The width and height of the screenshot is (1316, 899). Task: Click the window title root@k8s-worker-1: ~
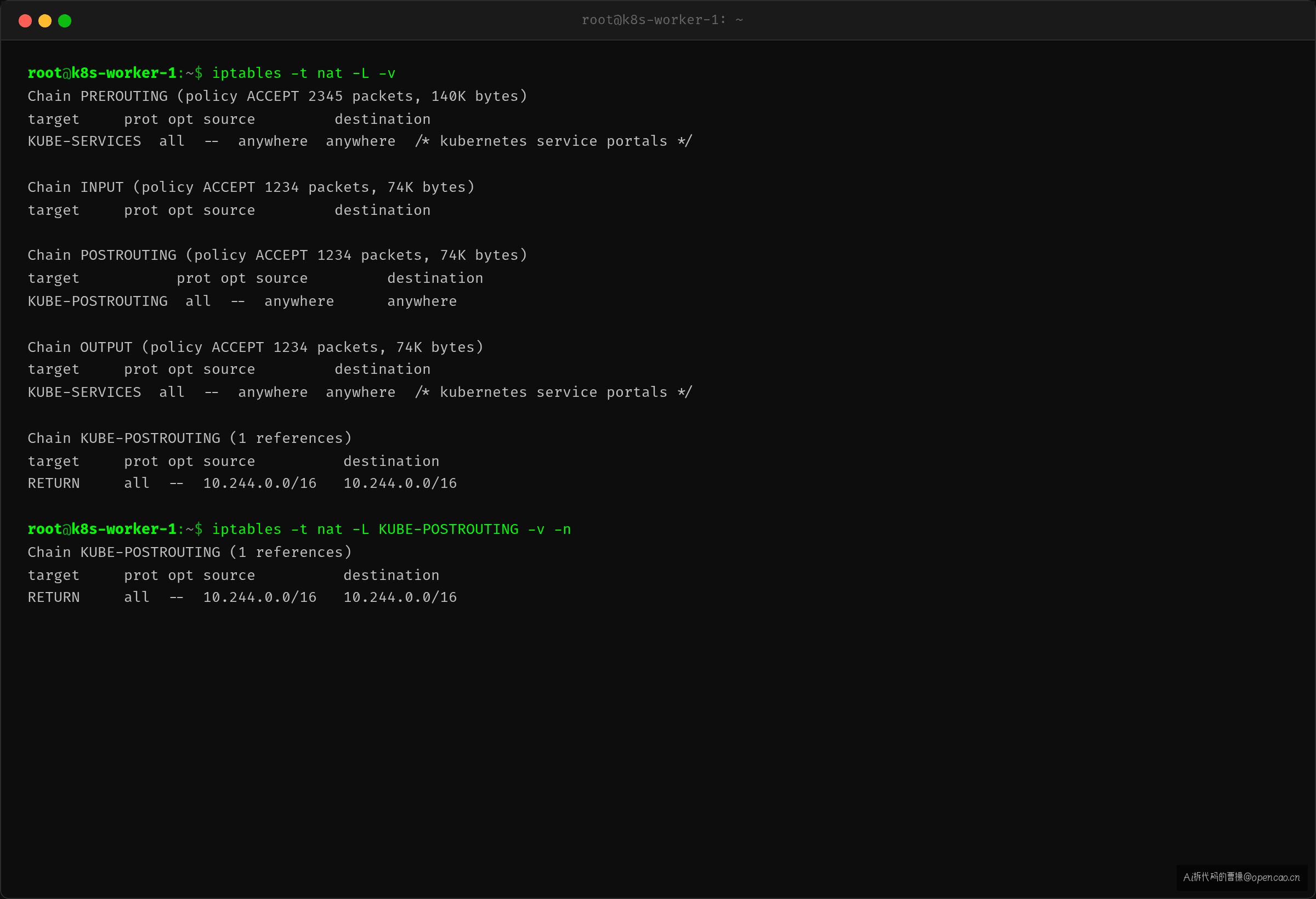click(x=662, y=20)
